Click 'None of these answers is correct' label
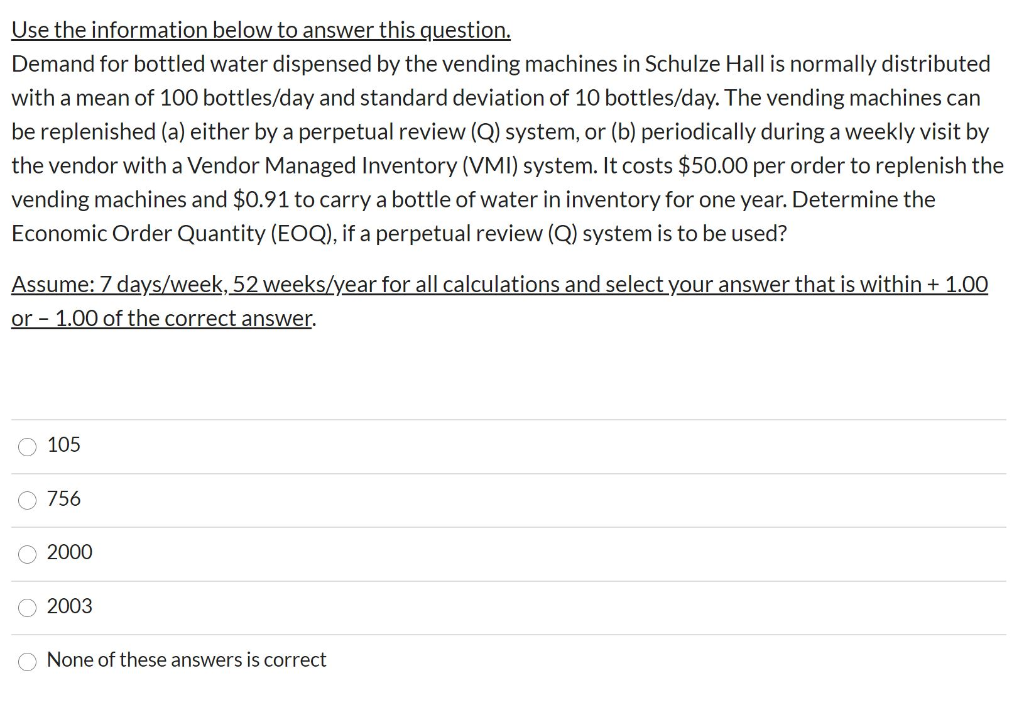This screenshot has width=1024, height=705. (186, 660)
